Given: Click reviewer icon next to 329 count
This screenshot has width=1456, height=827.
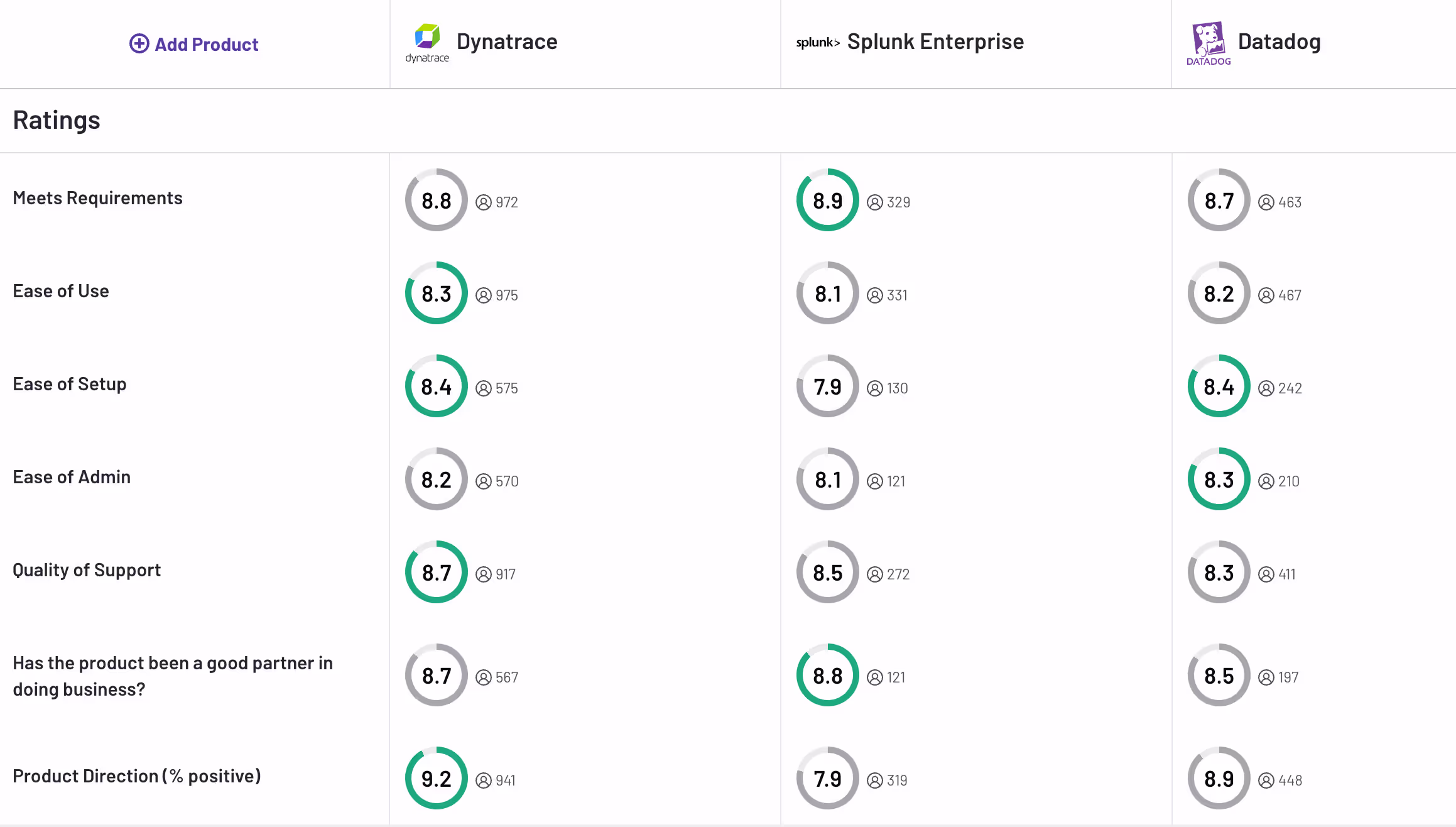Looking at the screenshot, I should [x=874, y=202].
